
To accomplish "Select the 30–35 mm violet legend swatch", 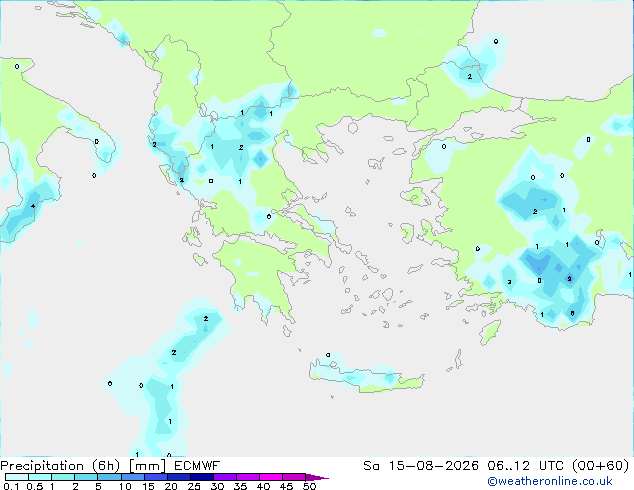I will point(225,477).
